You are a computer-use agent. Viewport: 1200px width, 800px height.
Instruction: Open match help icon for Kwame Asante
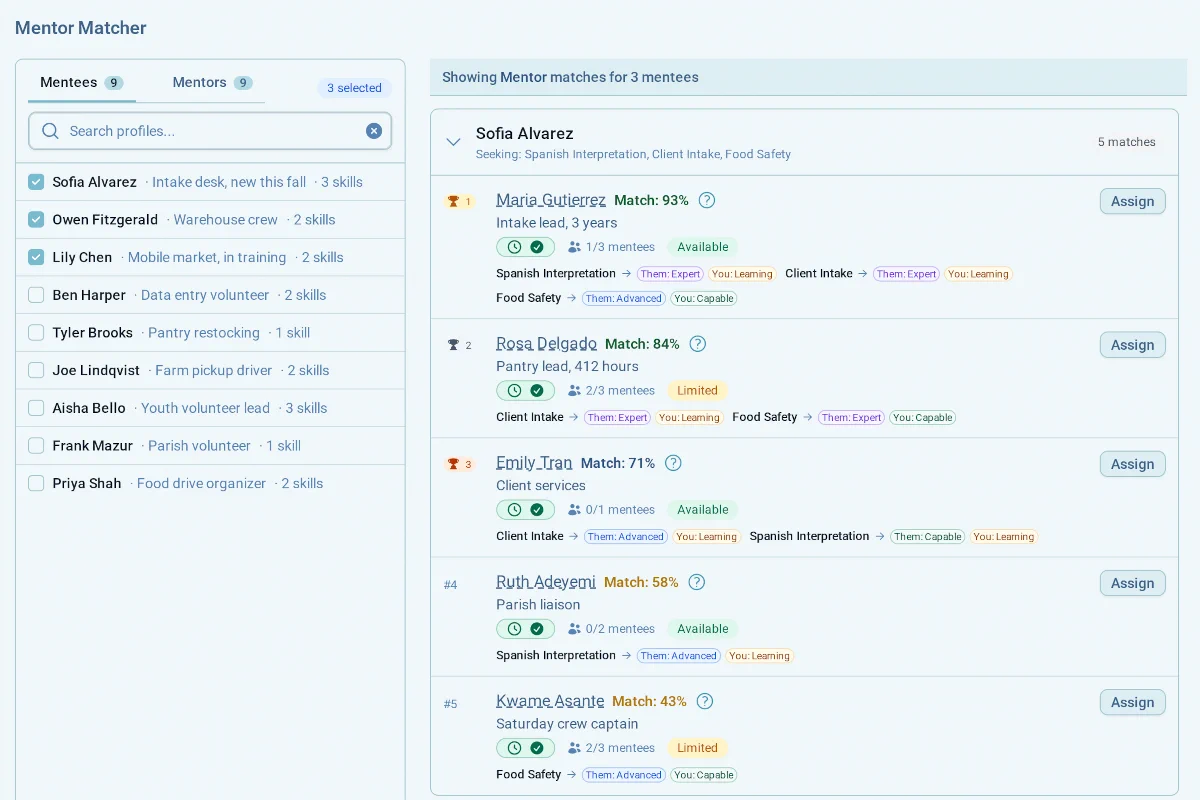[705, 701]
